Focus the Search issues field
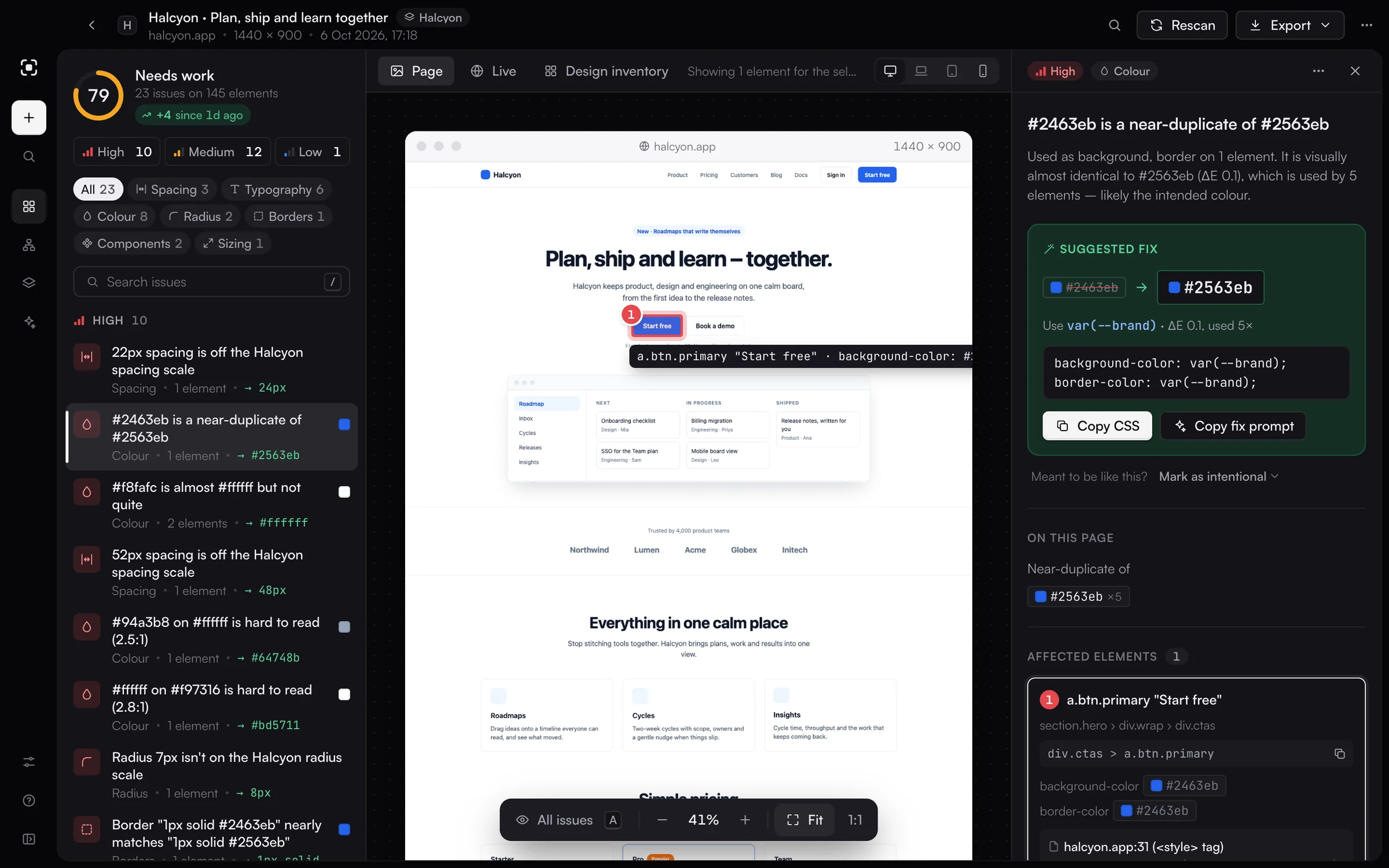The image size is (1389, 868). pos(211,282)
